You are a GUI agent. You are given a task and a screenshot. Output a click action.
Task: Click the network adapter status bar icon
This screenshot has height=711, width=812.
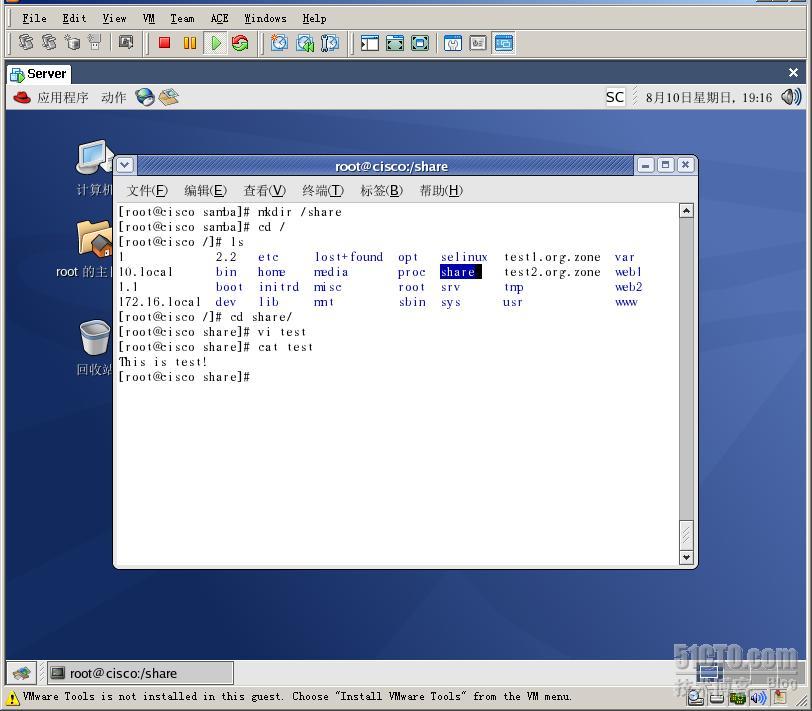737,699
